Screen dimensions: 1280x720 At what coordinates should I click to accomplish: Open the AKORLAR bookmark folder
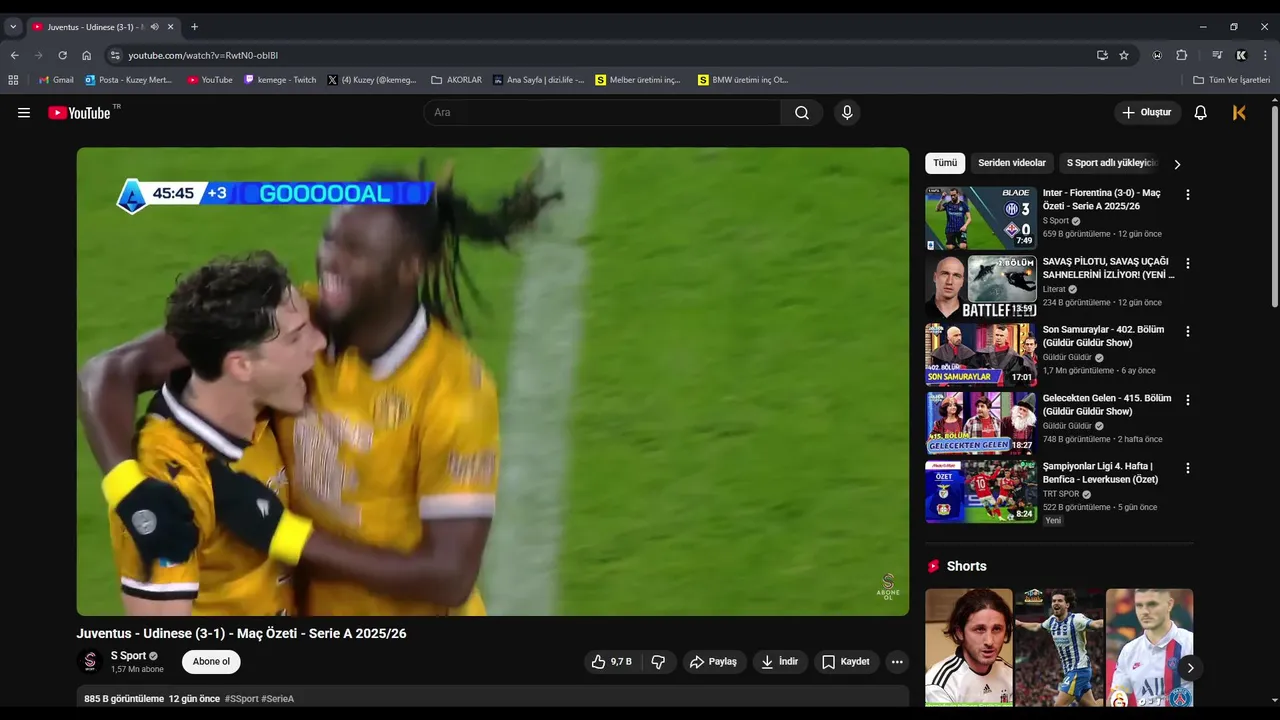pos(457,80)
